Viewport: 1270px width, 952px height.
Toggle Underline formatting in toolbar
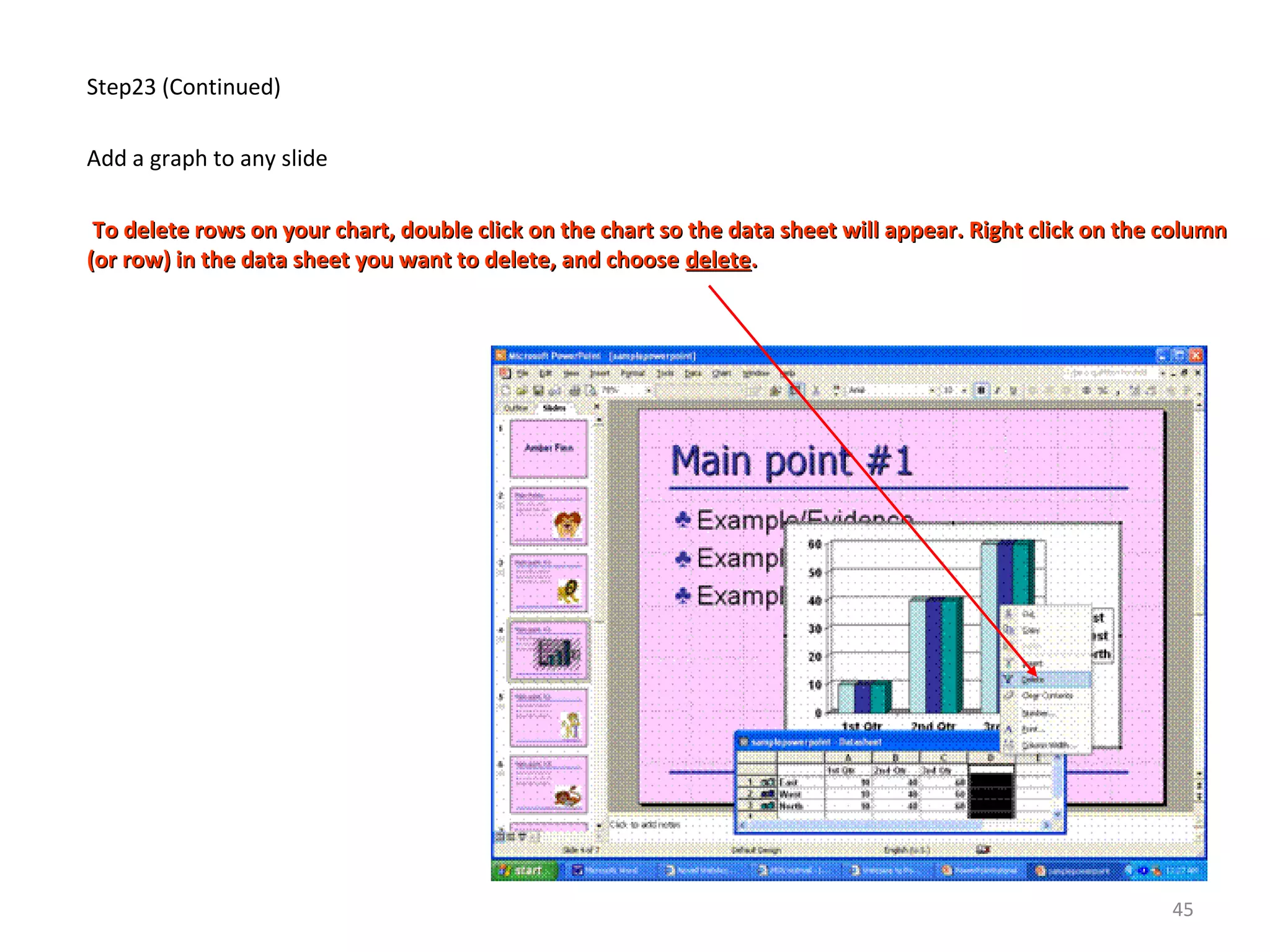coord(1013,390)
